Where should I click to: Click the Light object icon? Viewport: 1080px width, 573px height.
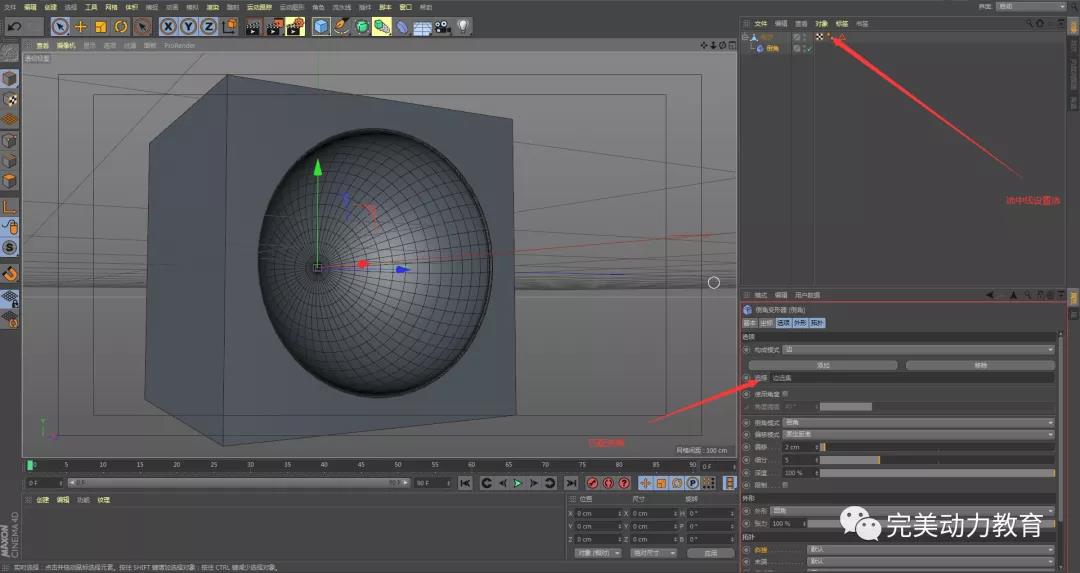point(464,26)
